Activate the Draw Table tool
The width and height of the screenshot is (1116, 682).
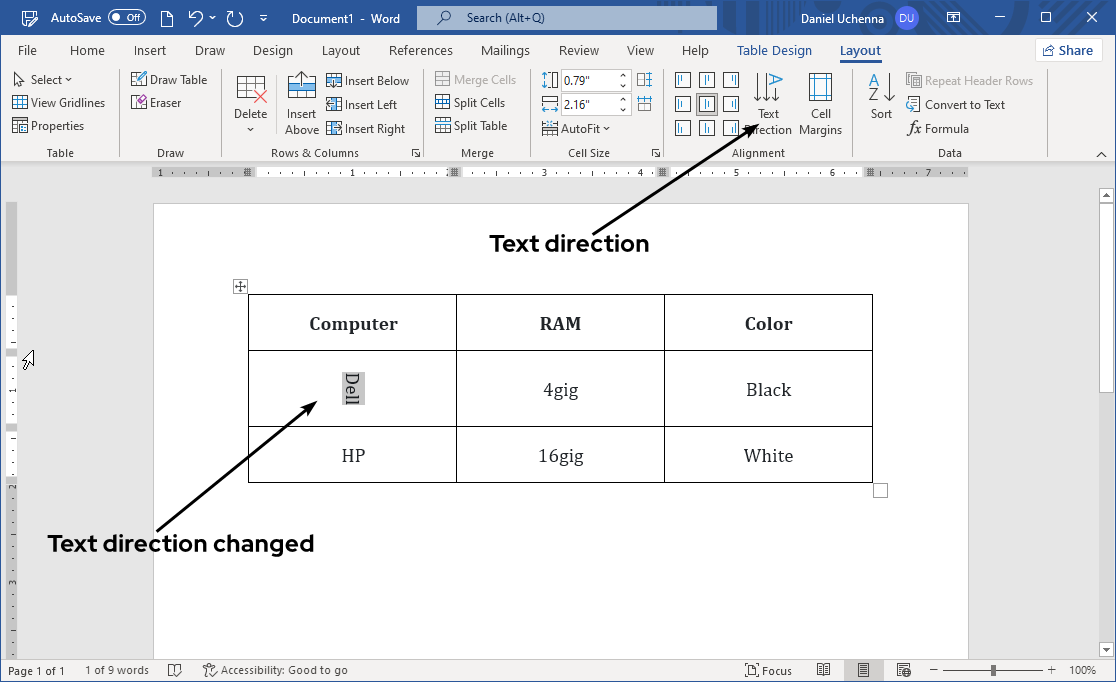tap(170, 78)
